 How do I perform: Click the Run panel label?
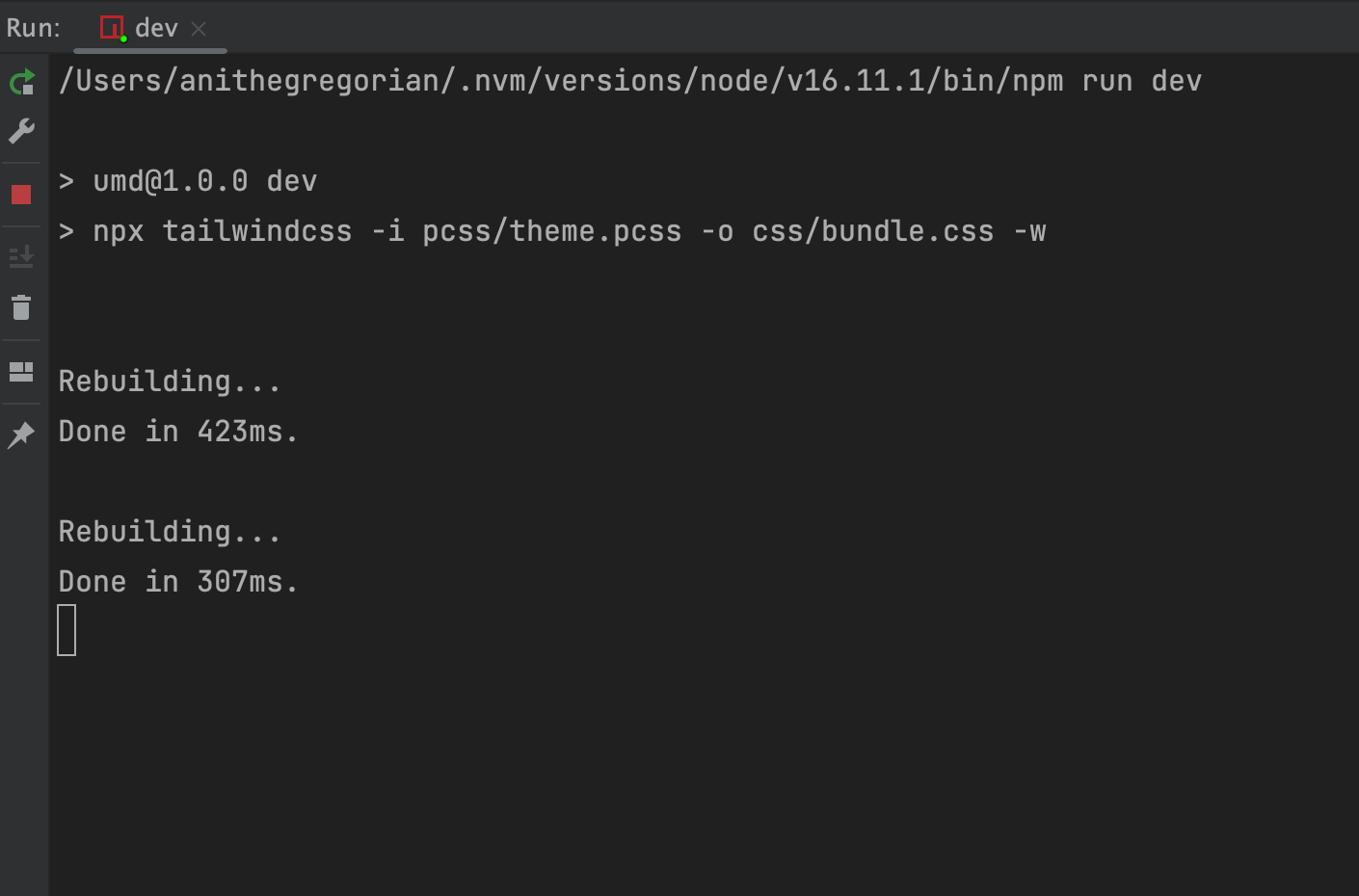pos(33,28)
